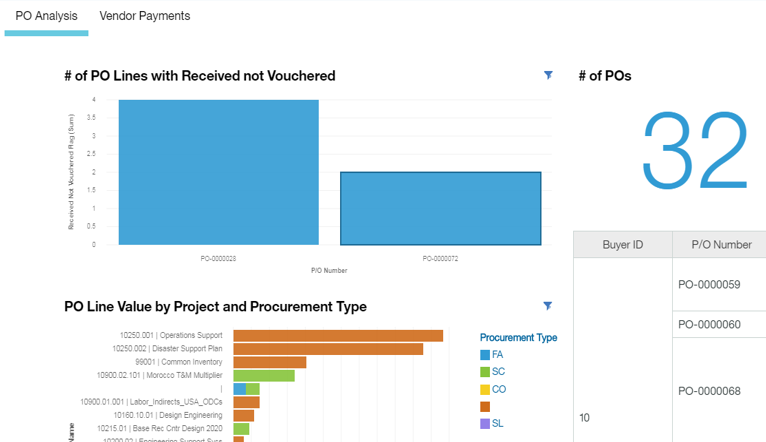Viewport: 766px width, 442px height.
Task: Click the Disaster Support Plan bar
Action: (x=328, y=349)
